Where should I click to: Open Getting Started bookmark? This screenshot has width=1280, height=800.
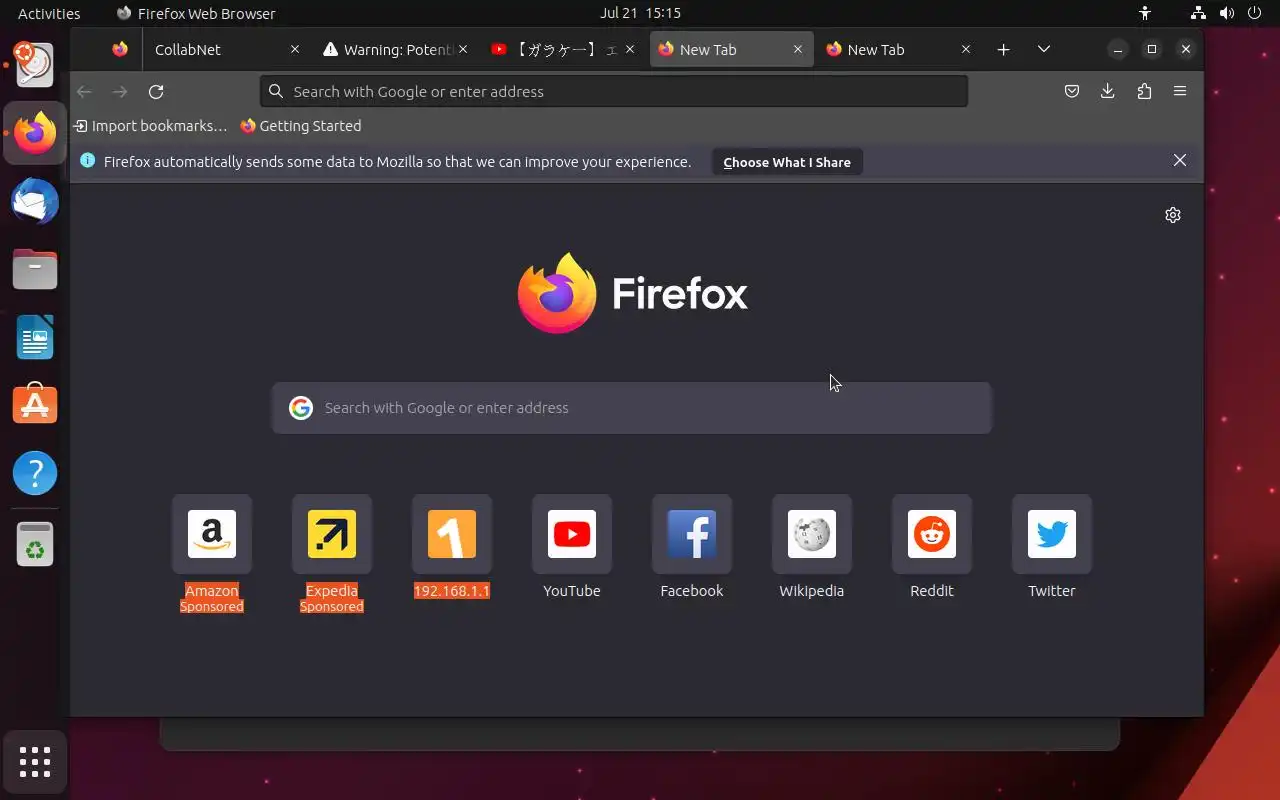click(301, 126)
